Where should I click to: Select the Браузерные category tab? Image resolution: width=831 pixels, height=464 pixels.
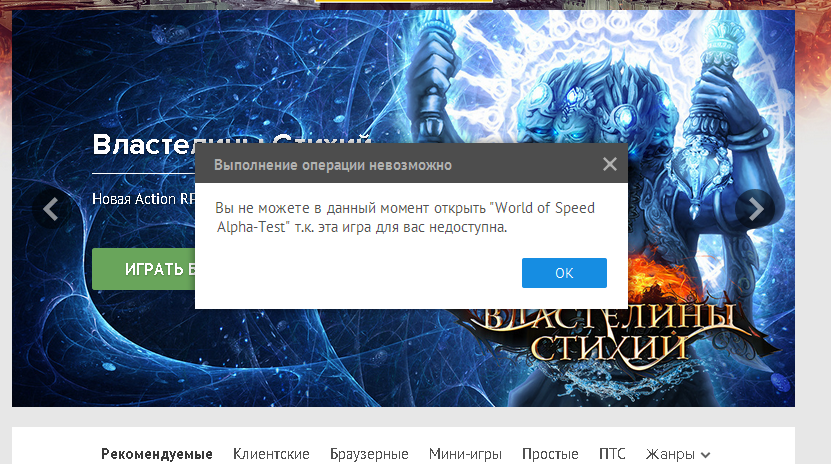tap(369, 454)
